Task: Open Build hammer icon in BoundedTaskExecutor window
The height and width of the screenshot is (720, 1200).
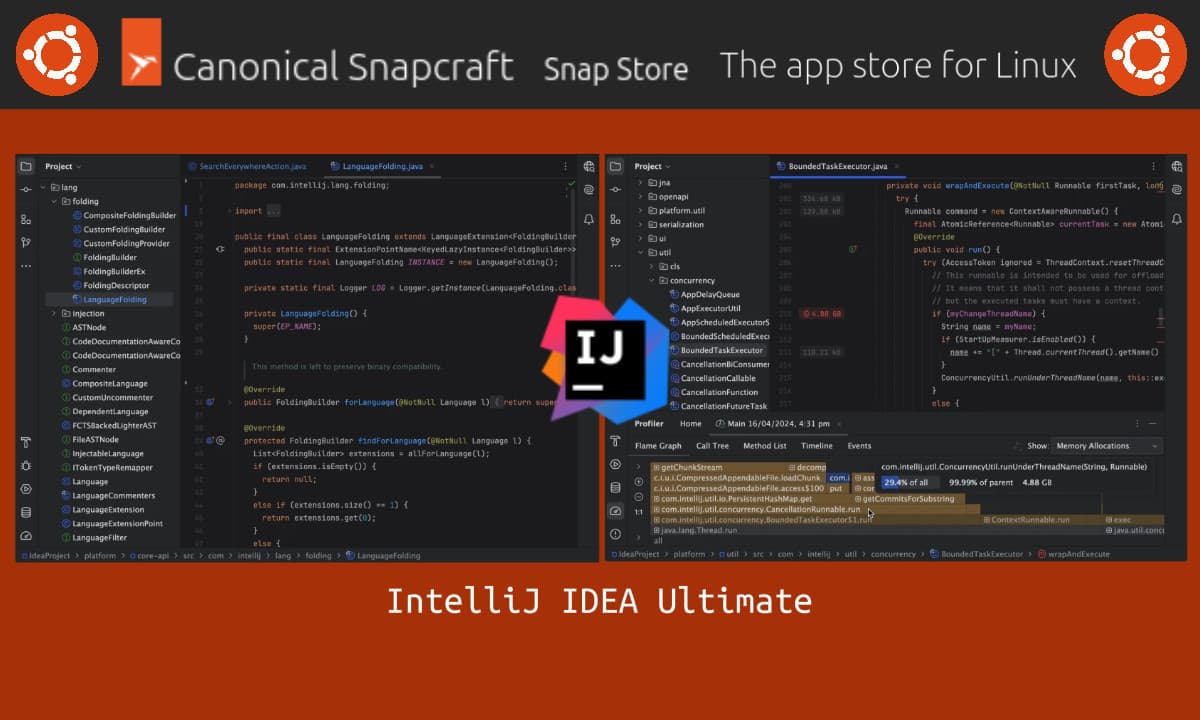Action: pyautogui.click(x=616, y=441)
